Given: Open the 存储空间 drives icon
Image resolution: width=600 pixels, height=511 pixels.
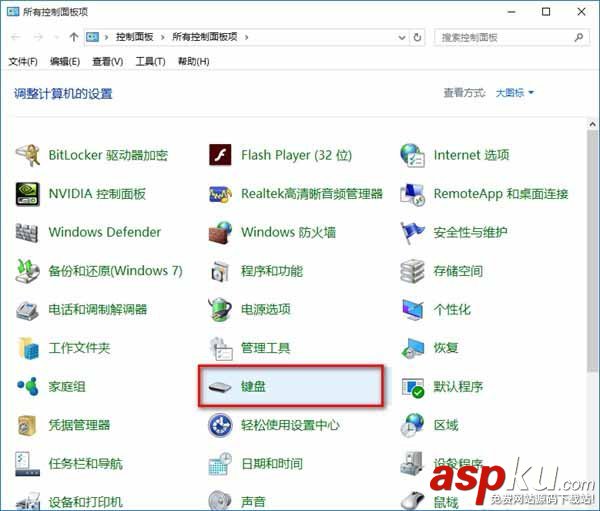Looking at the screenshot, I should [x=412, y=271].
